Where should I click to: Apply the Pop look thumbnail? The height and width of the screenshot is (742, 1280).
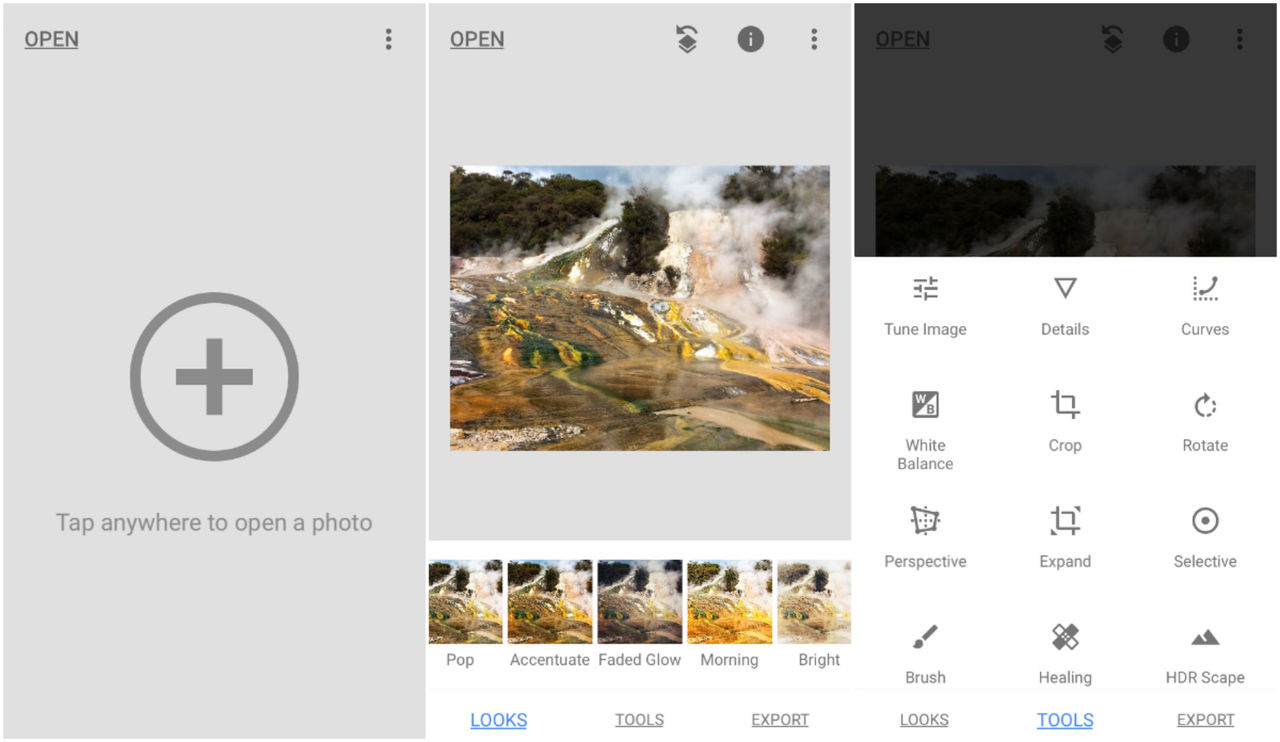point(465,601)
